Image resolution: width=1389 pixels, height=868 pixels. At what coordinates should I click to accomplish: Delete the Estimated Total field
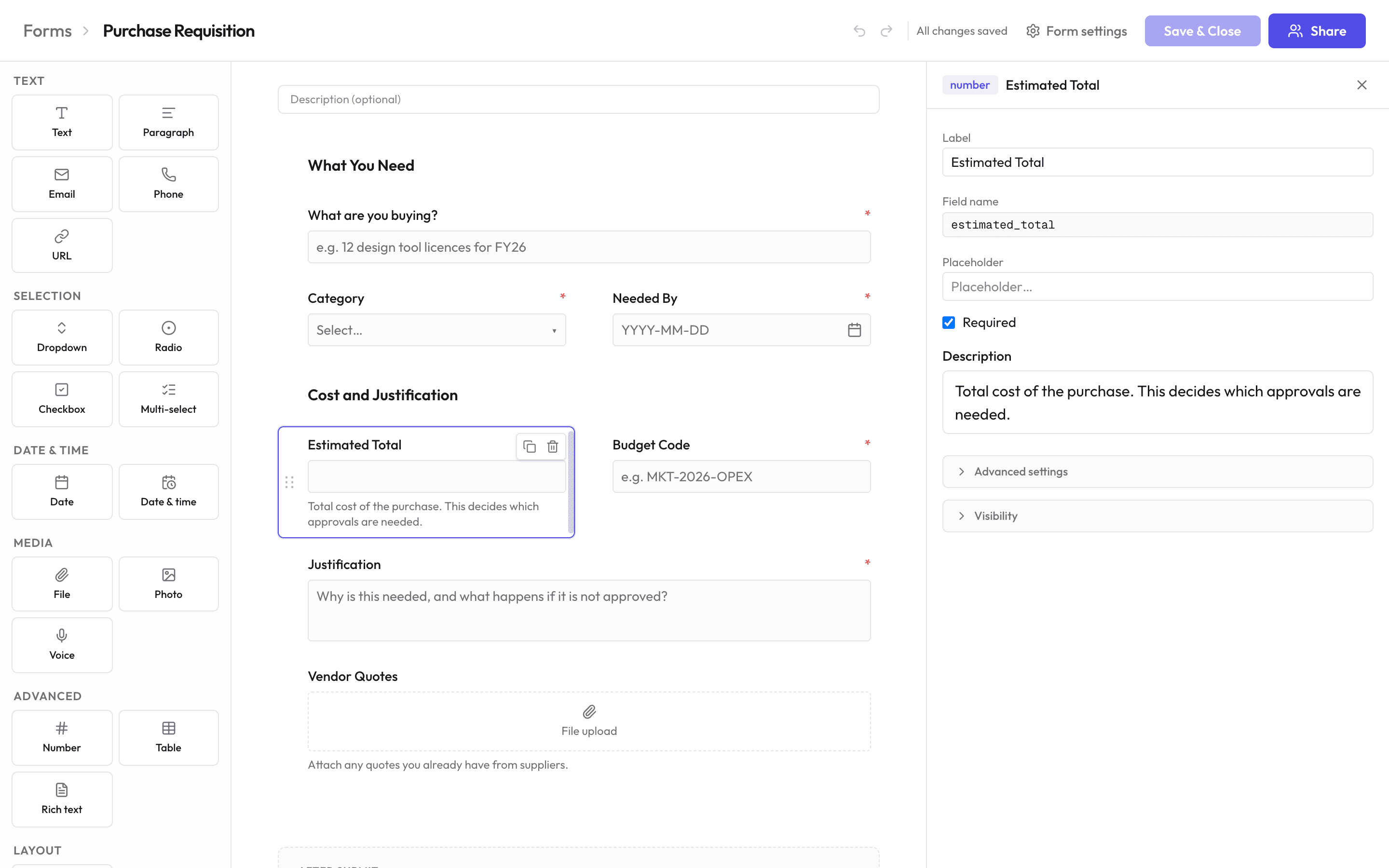tap(552, 447)
